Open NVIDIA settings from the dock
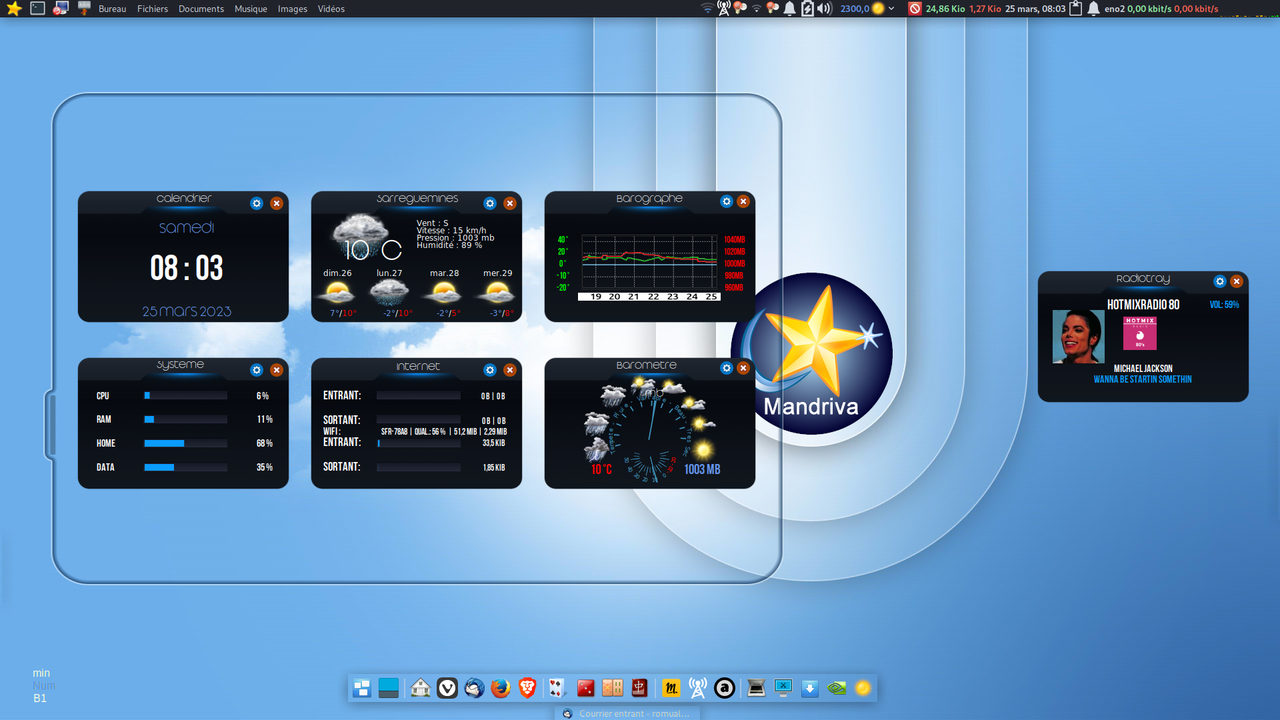Screen dimensions: 1280x720 (x=836, y=688)
